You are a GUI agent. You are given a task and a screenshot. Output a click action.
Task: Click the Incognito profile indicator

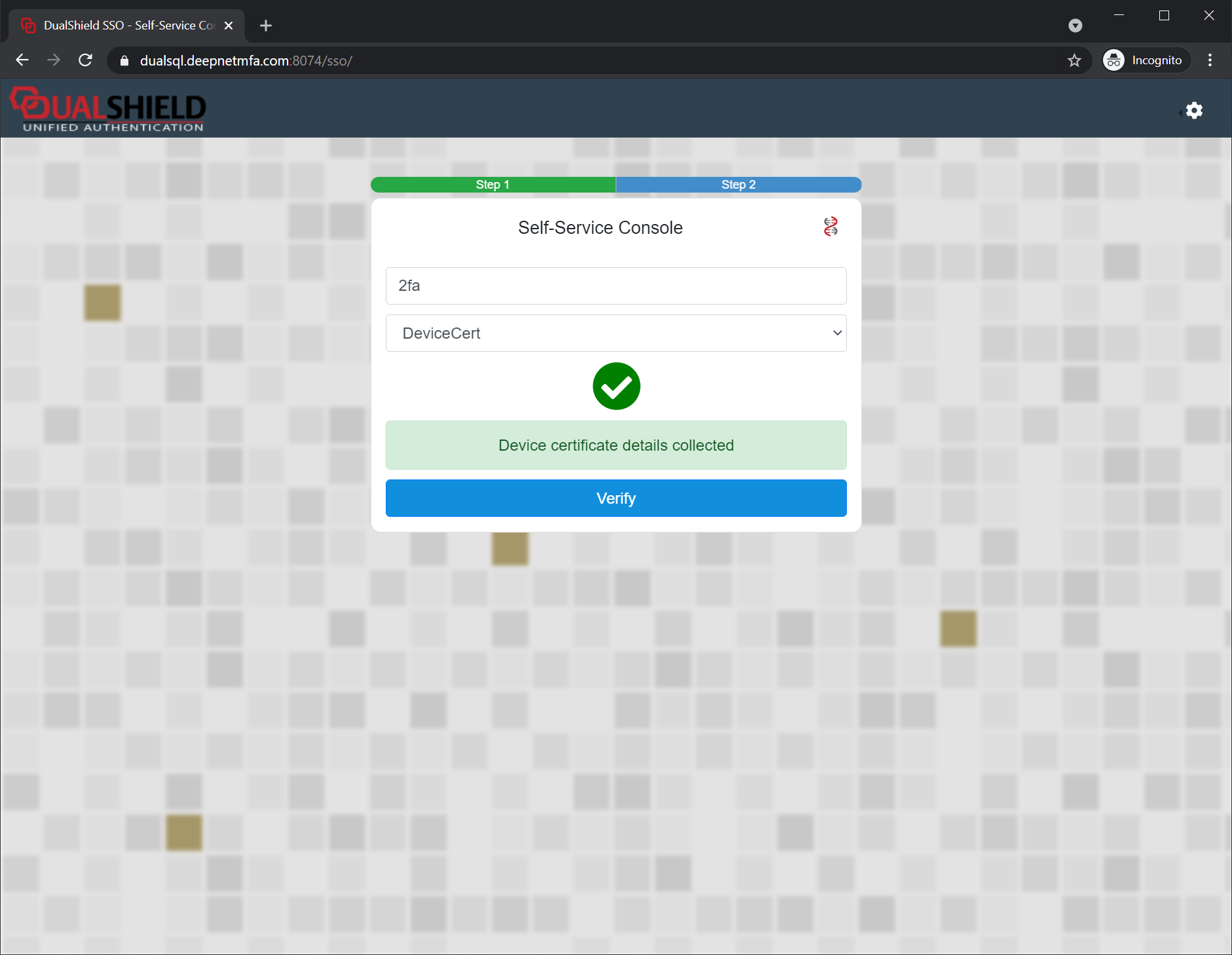click(1146, 61)
